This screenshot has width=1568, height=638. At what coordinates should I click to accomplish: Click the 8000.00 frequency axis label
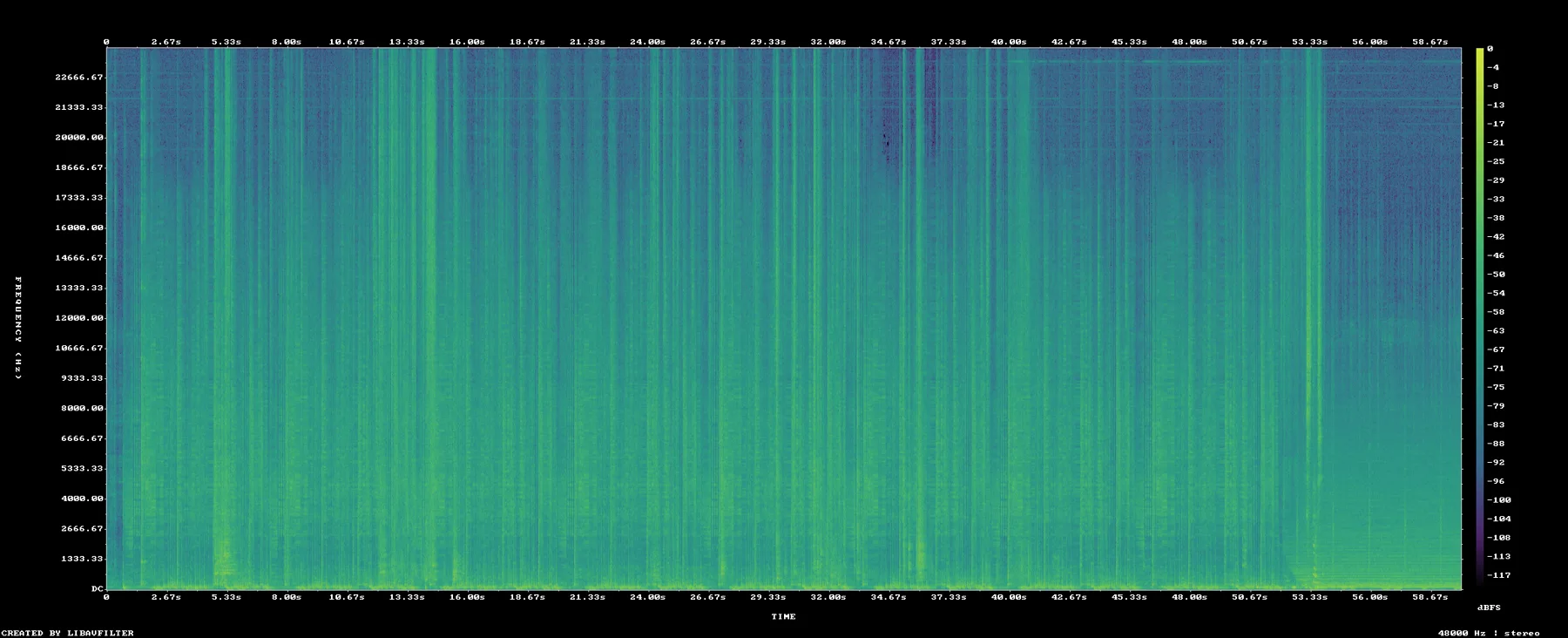[x=82, y=408]
